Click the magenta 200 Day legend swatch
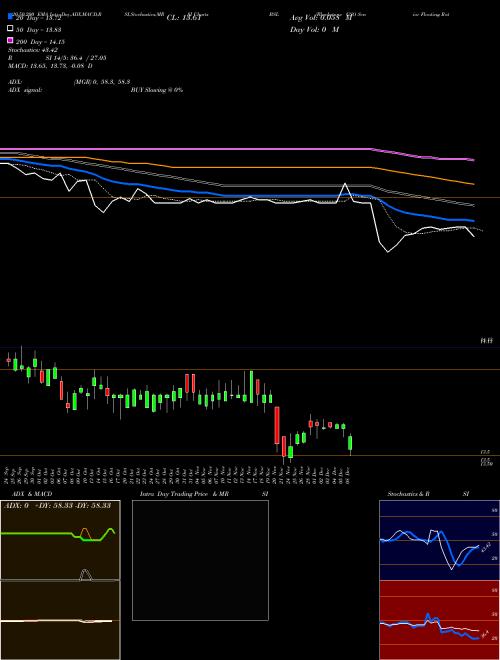The width and height of the screenshot is (500, 660). [10, 40]
